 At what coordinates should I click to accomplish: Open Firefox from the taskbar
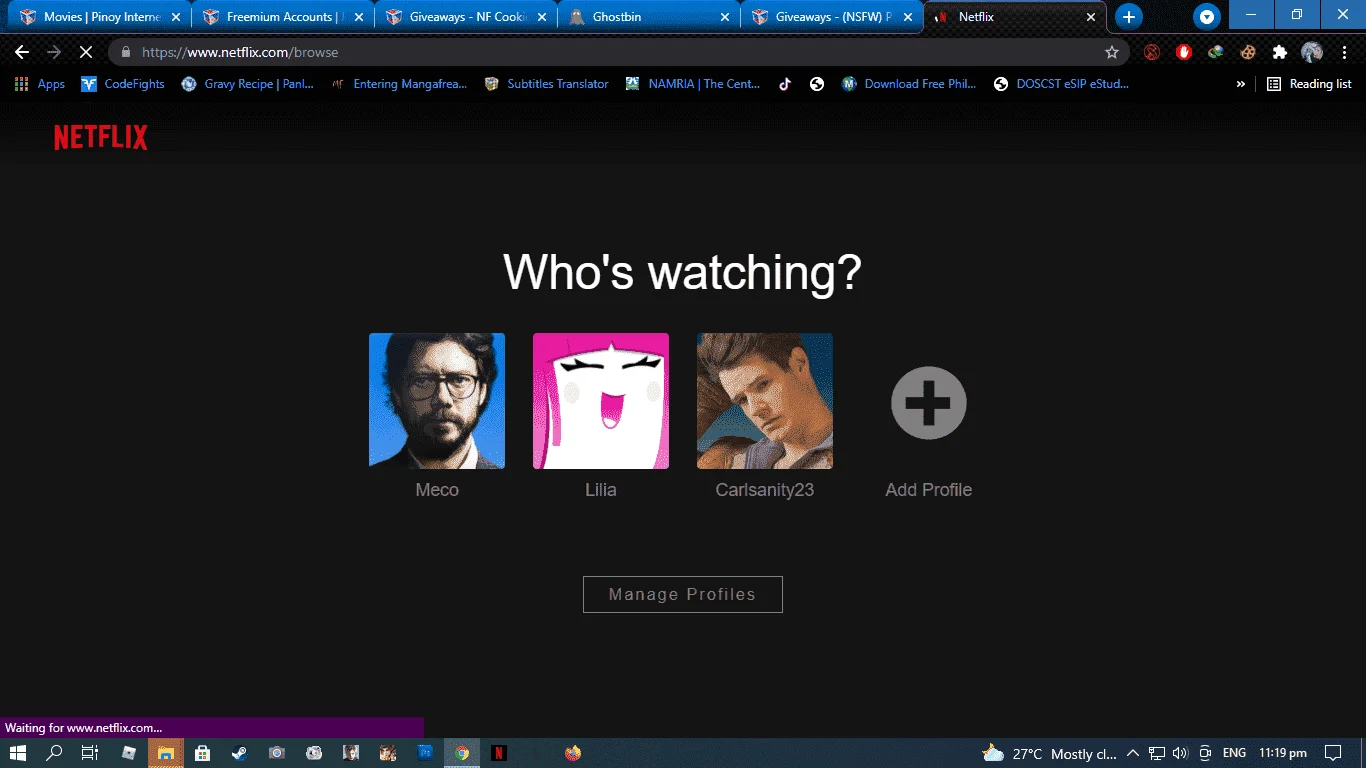573,753
